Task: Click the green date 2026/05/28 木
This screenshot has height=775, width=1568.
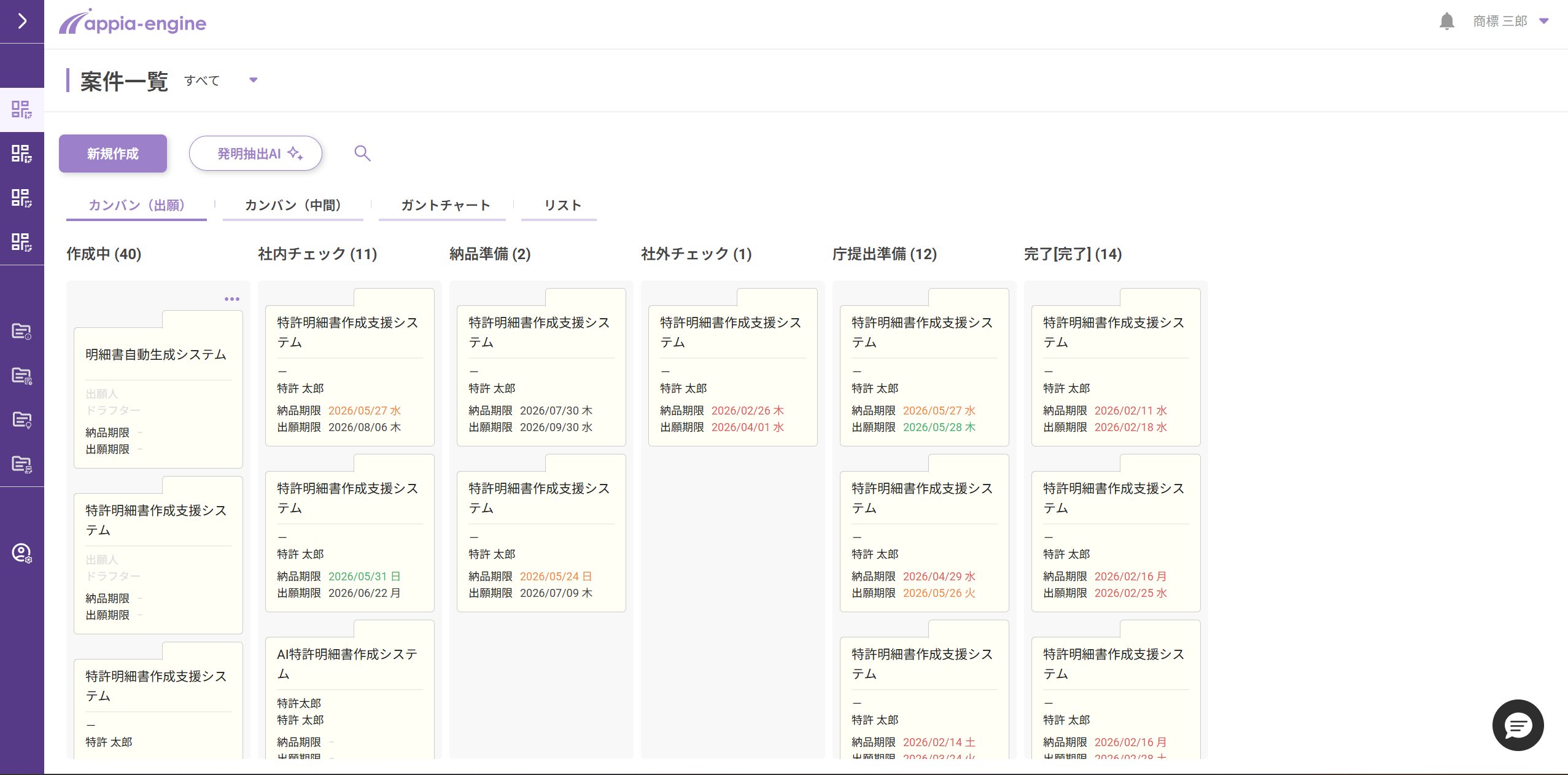Action: [939, 427]
